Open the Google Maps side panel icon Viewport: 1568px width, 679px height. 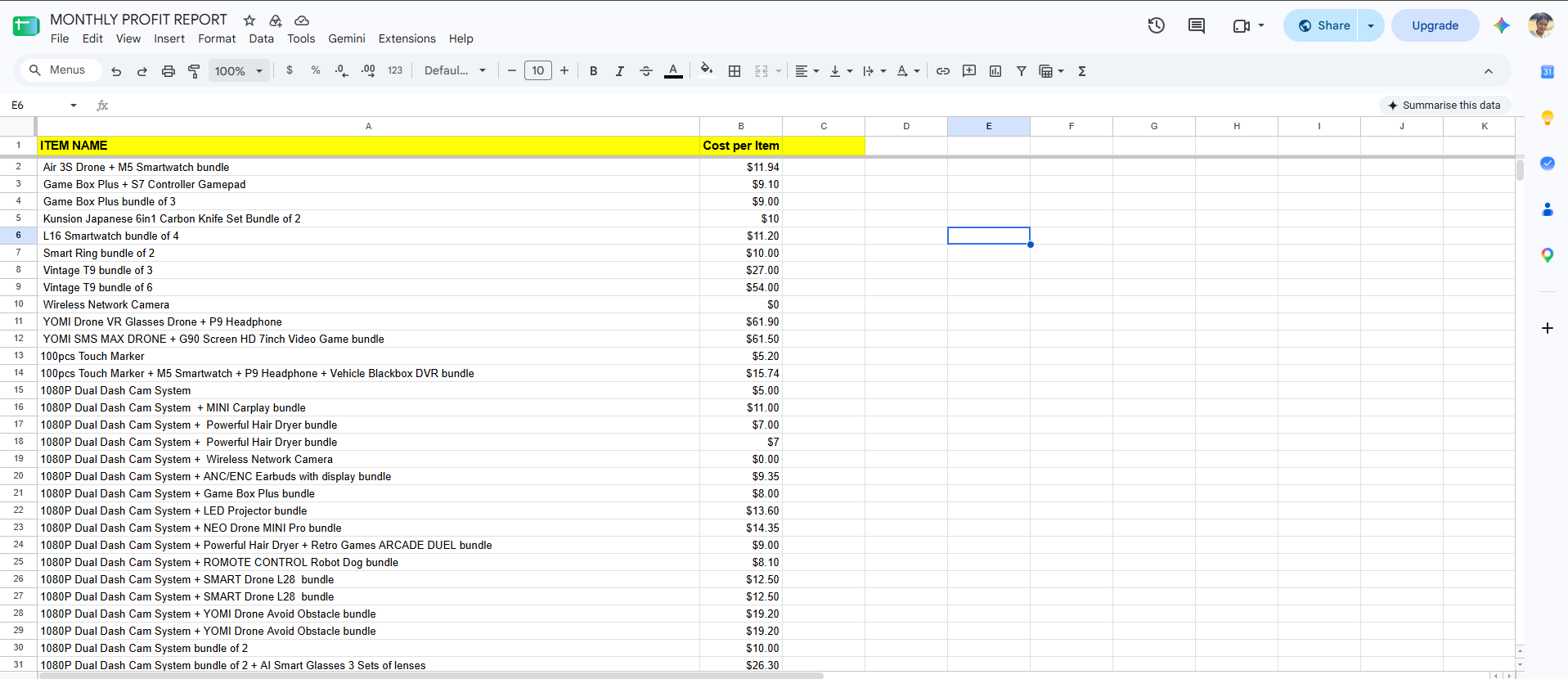(1547, 255)
